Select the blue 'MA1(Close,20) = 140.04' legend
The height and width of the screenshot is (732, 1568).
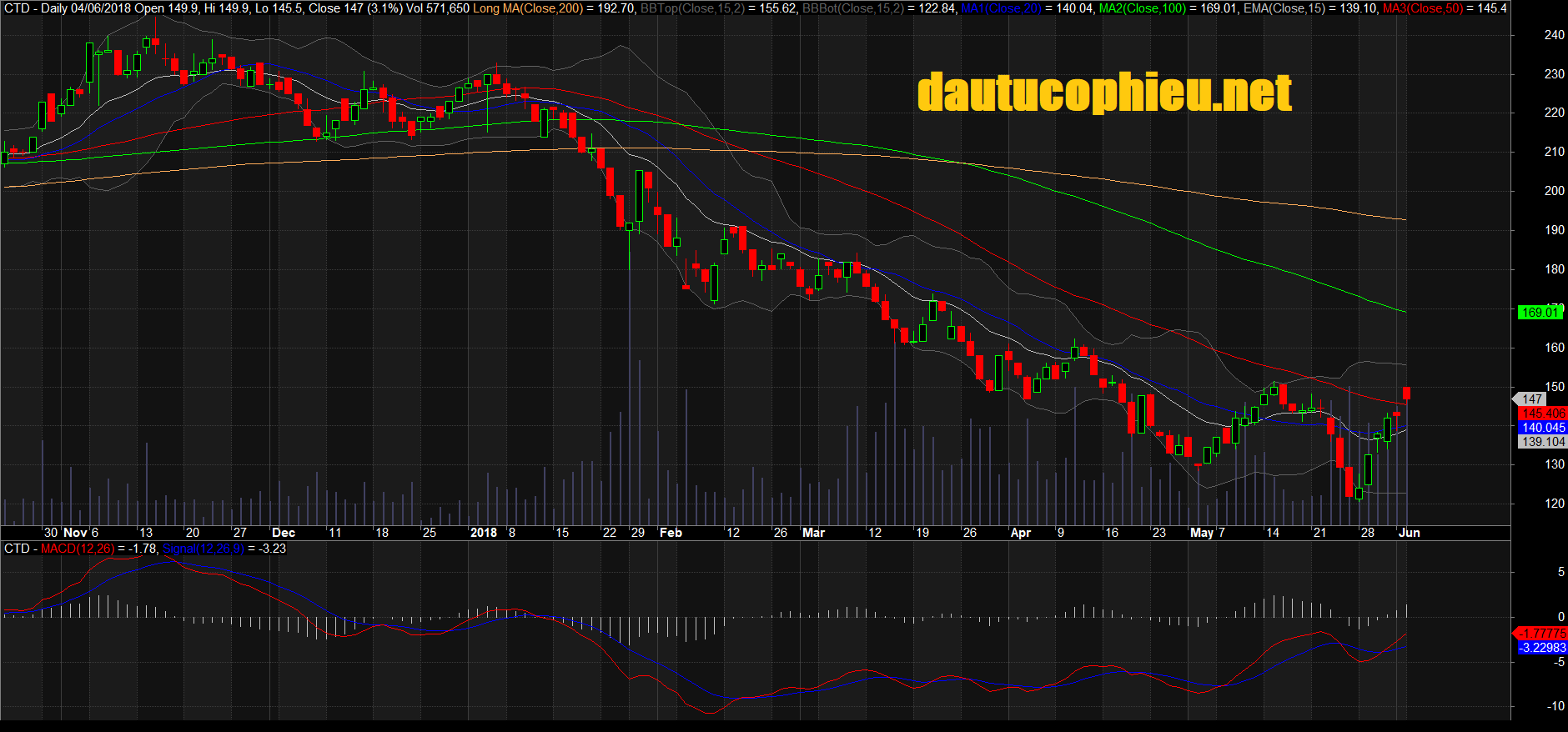[1027, 8]
